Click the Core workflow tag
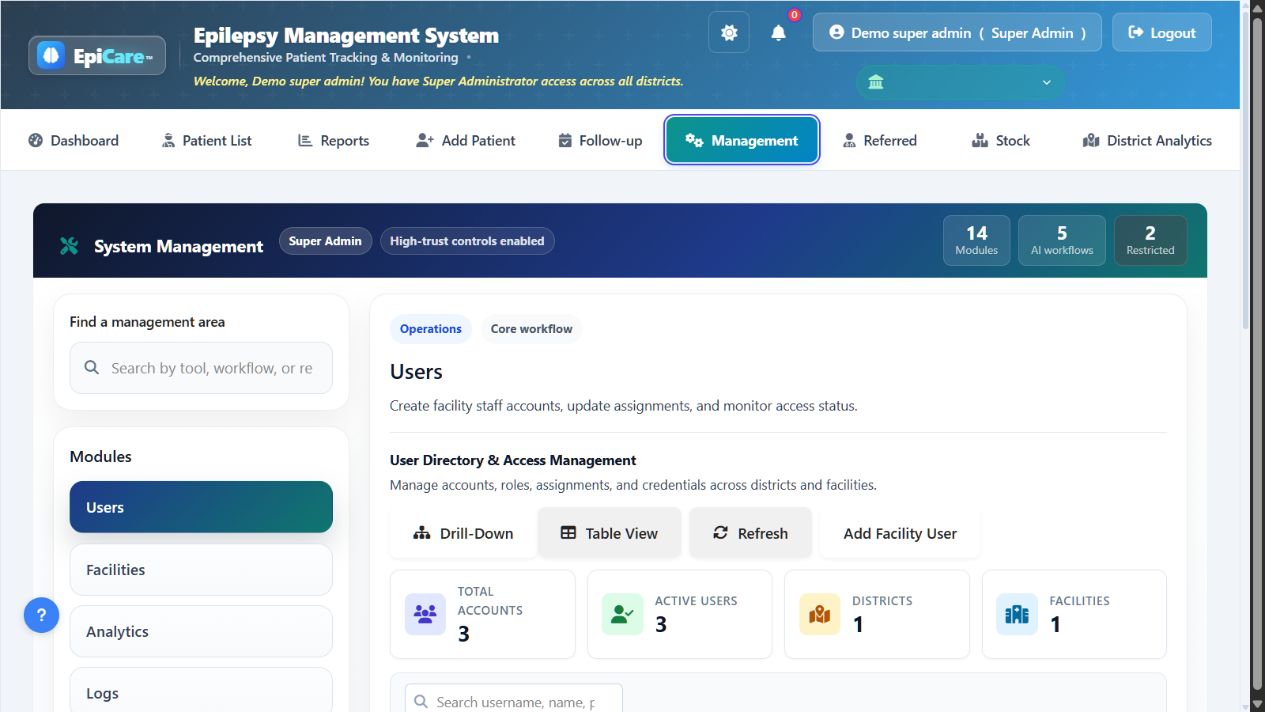 [x=532, y=329]
